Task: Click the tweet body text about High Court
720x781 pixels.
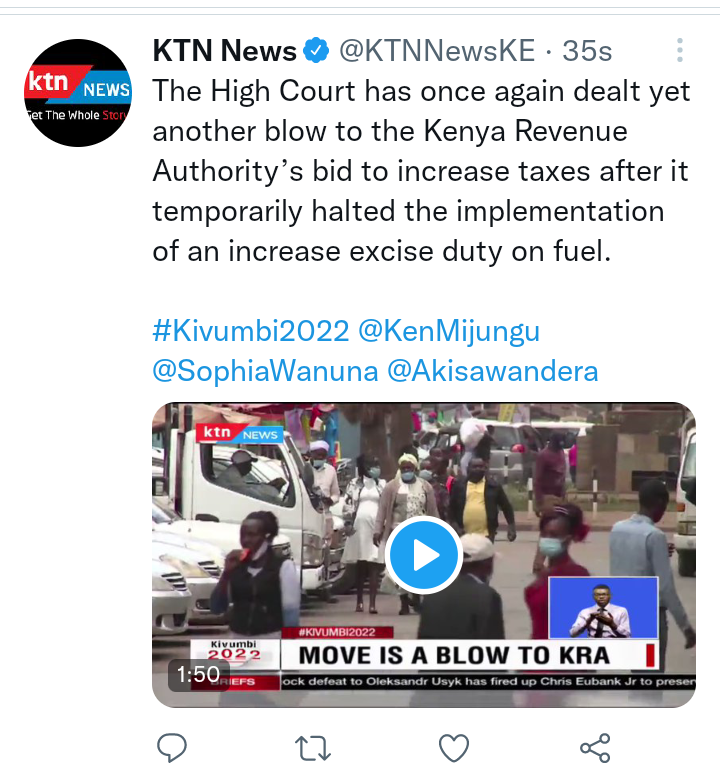Action: point(421,171)
